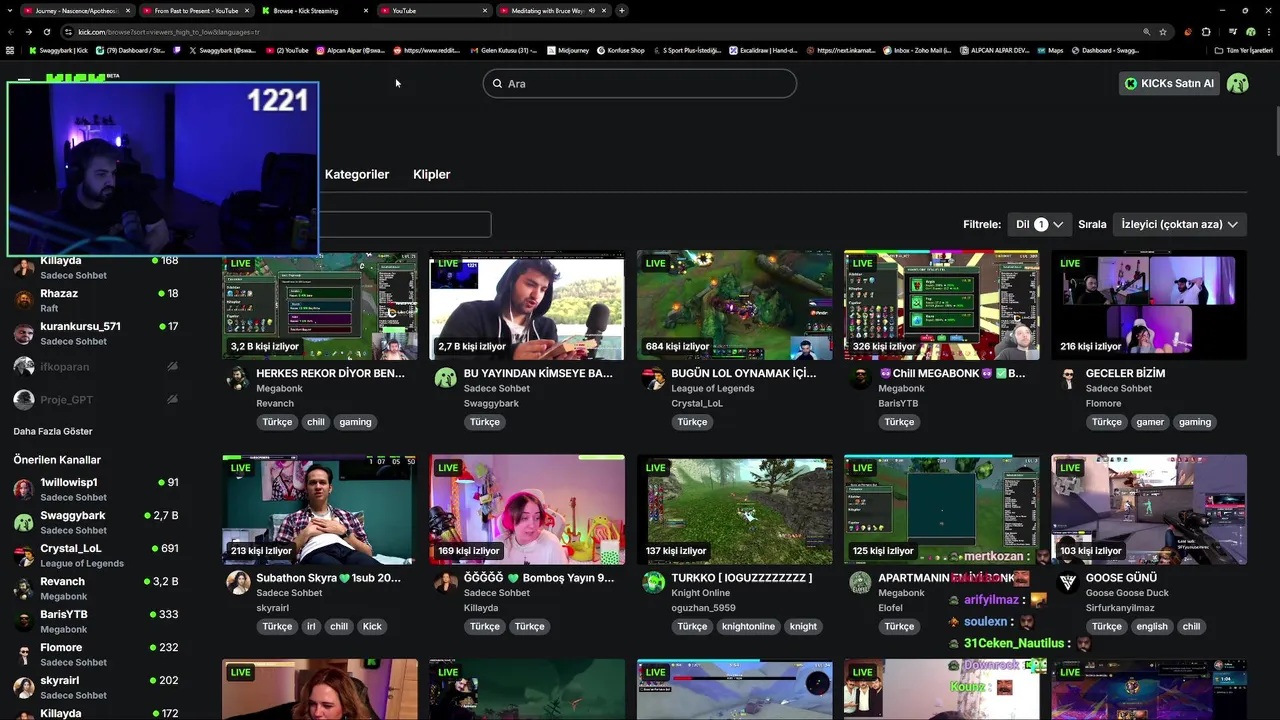Click streamer avatar beside Chill MEGABONK
1280x720 pixels.
pyautogui.click(x=860, y=378)
